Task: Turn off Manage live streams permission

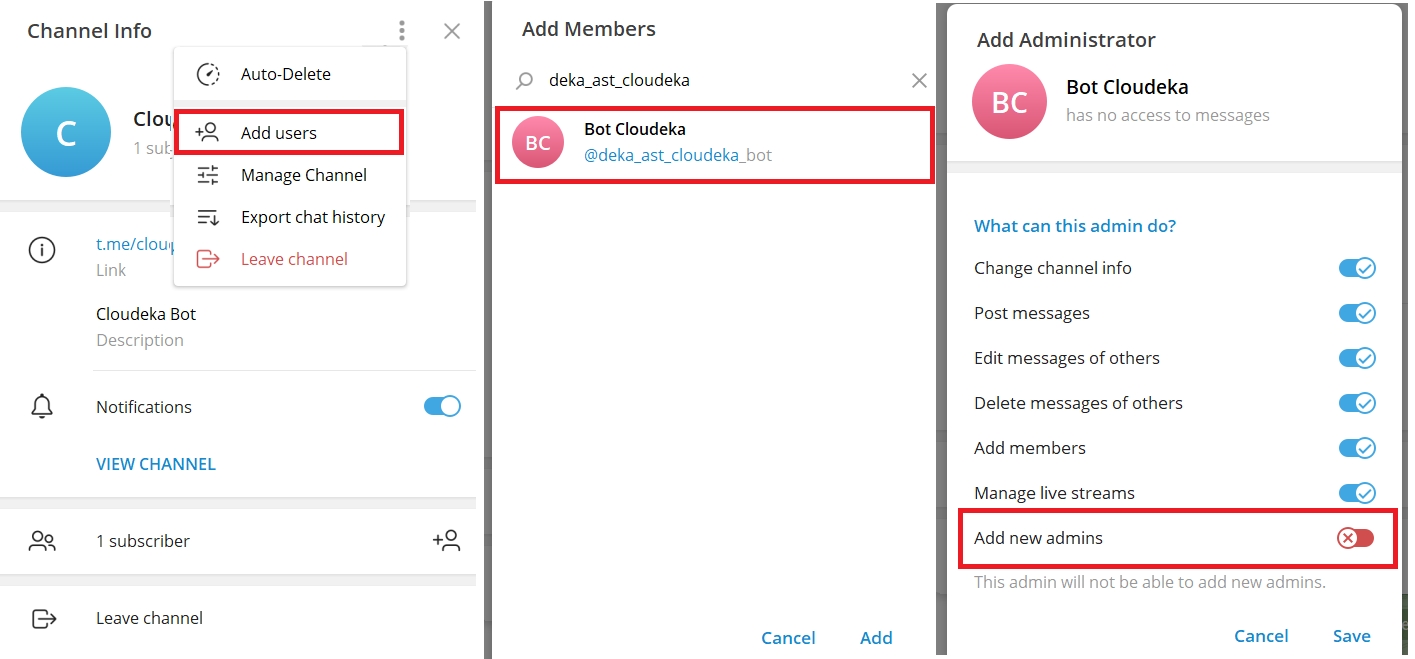Action: (1357, 493)
